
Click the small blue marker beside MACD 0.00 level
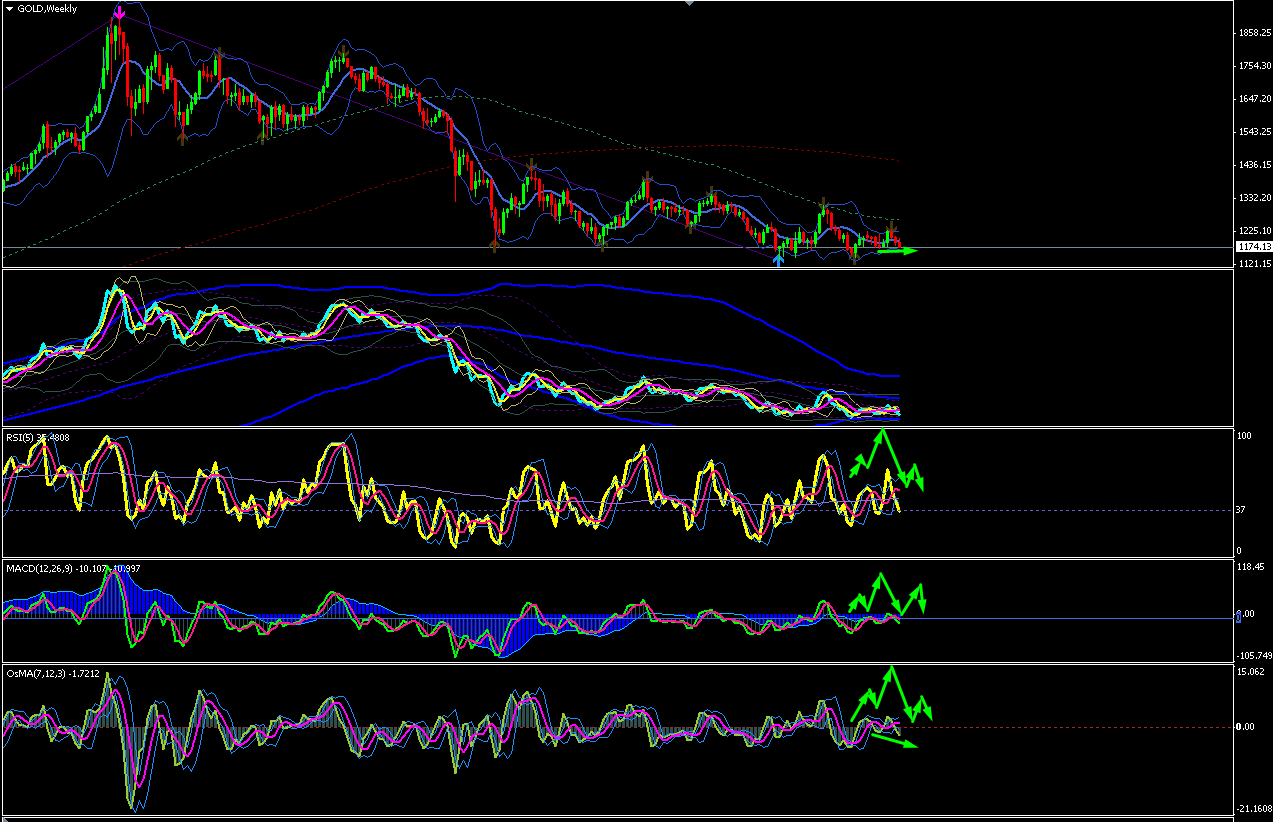pyautogui.click(x=1237, y=615)
